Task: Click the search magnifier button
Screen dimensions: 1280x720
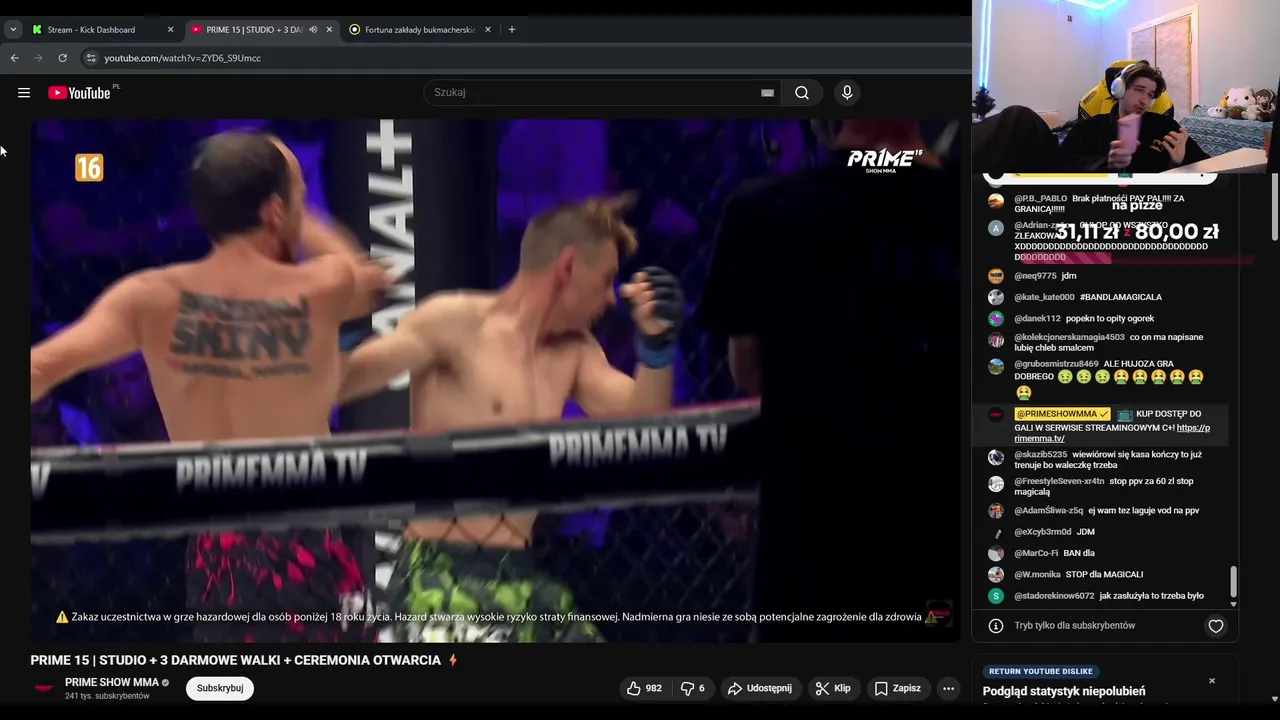Action: point(802,93)
